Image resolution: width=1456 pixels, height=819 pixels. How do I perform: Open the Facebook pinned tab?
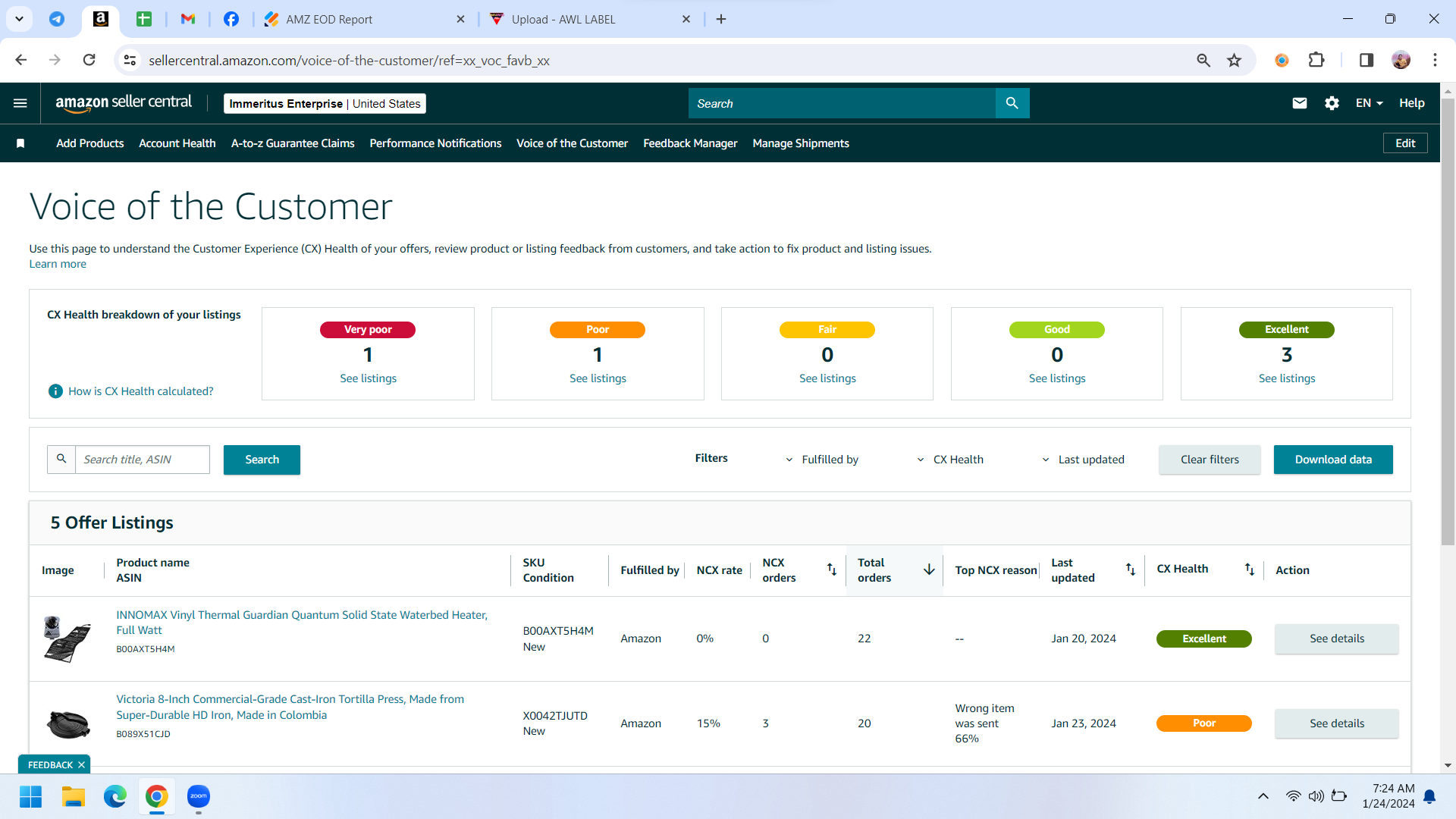coord(231,19)
